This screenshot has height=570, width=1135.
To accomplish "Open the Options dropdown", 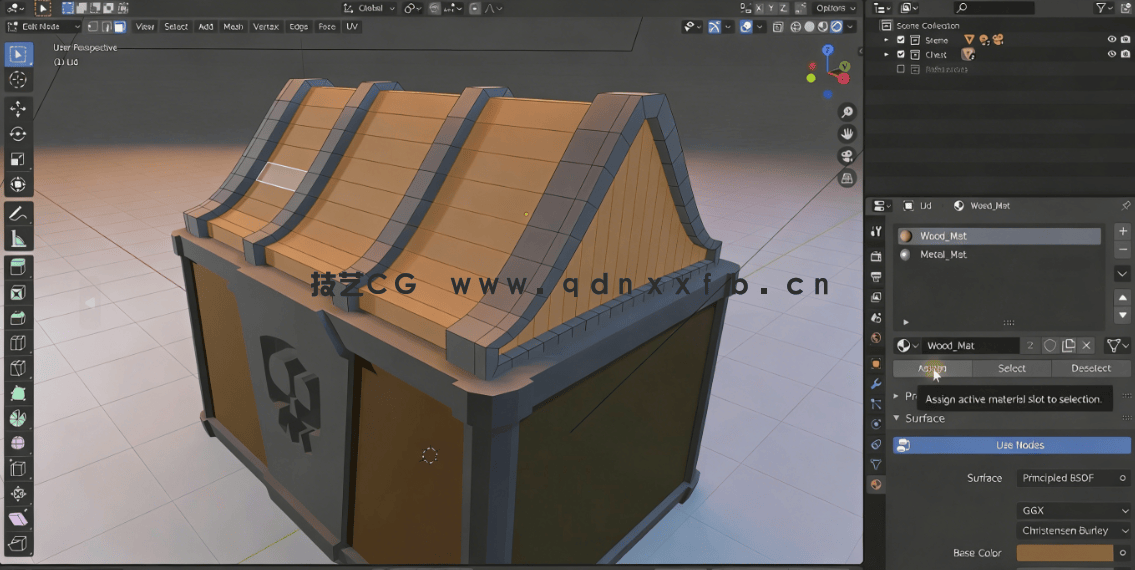I will click(x=835, y=8).
